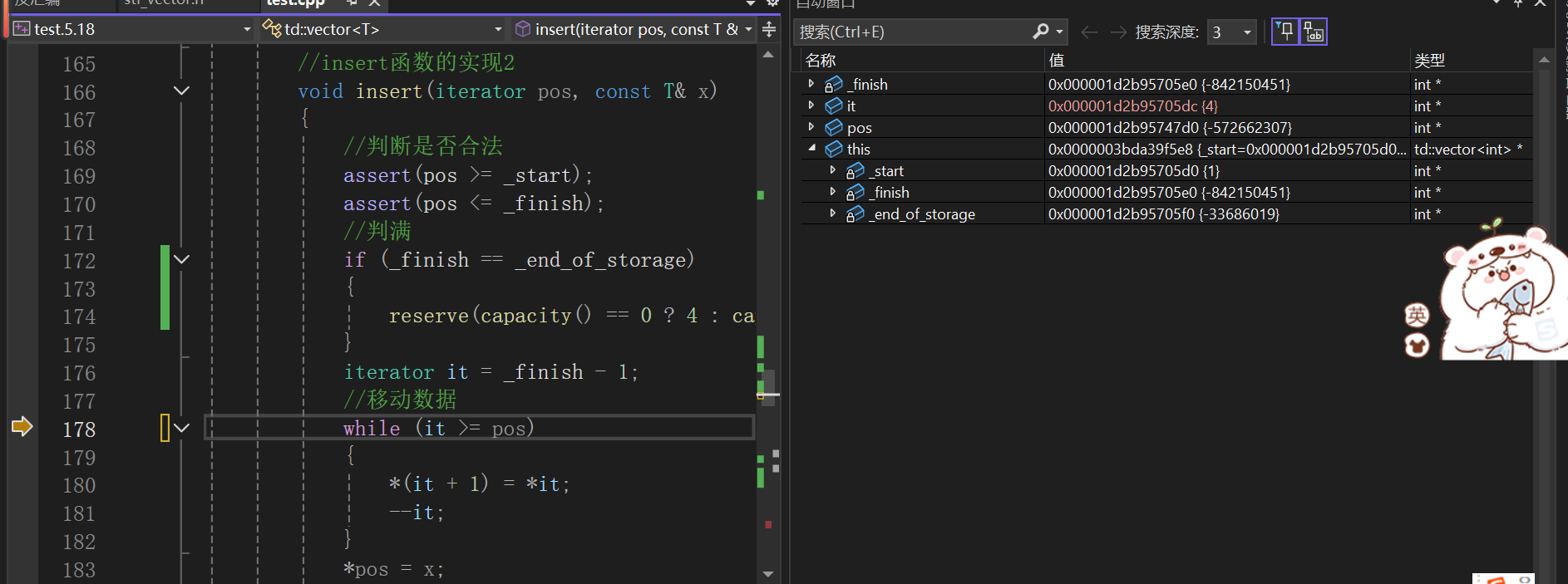Toggle the show-names pin 'ab' icon

click(x=1314, y=32)
